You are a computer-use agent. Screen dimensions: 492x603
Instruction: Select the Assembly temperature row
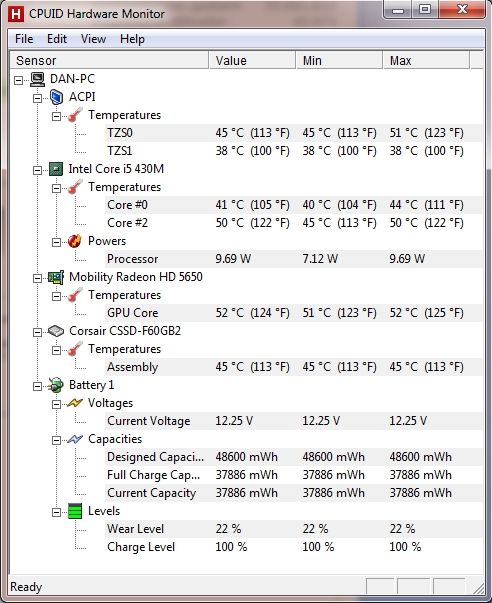294,367
